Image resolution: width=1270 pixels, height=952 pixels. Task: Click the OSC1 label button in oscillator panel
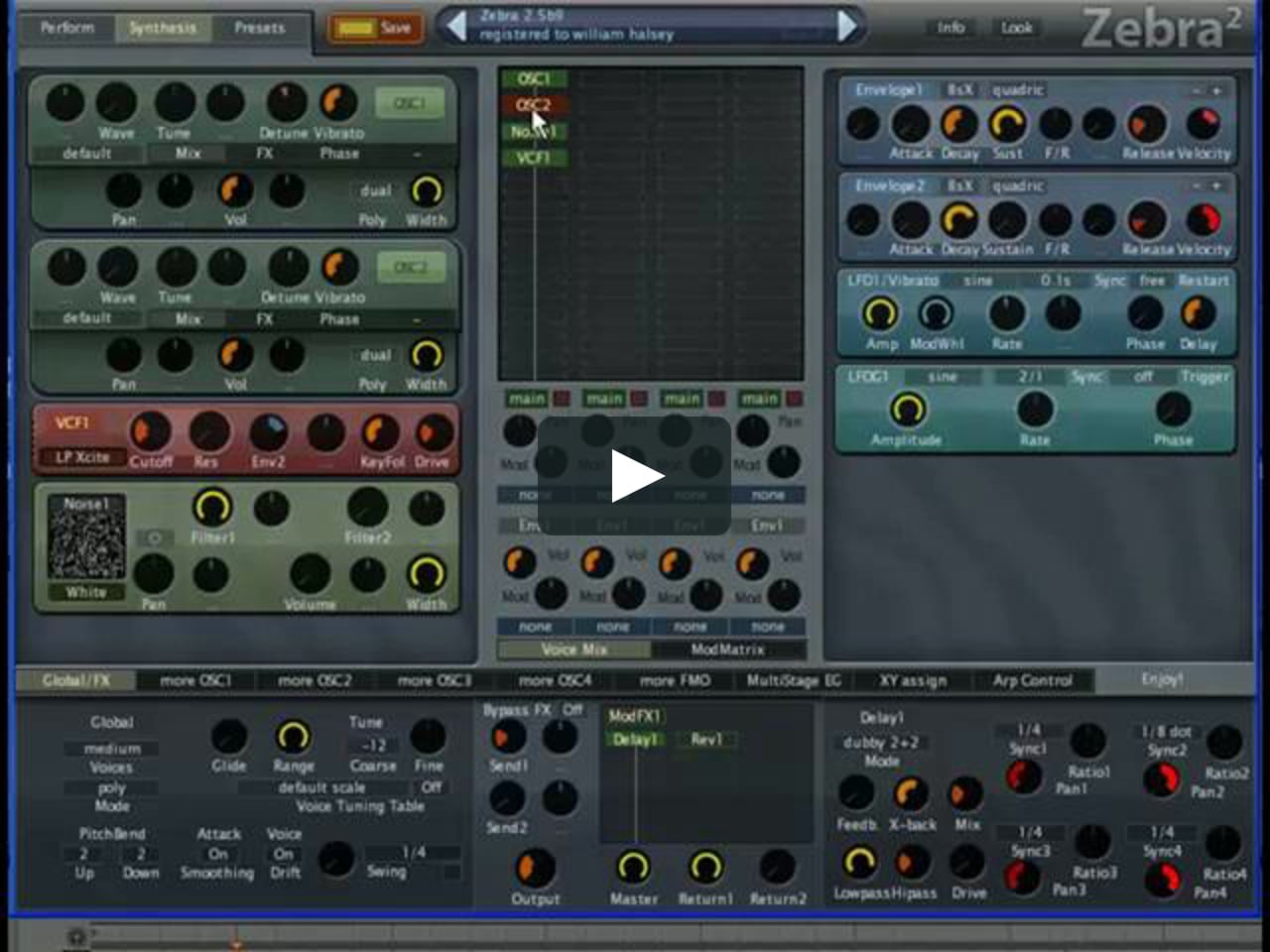point(410,103)
